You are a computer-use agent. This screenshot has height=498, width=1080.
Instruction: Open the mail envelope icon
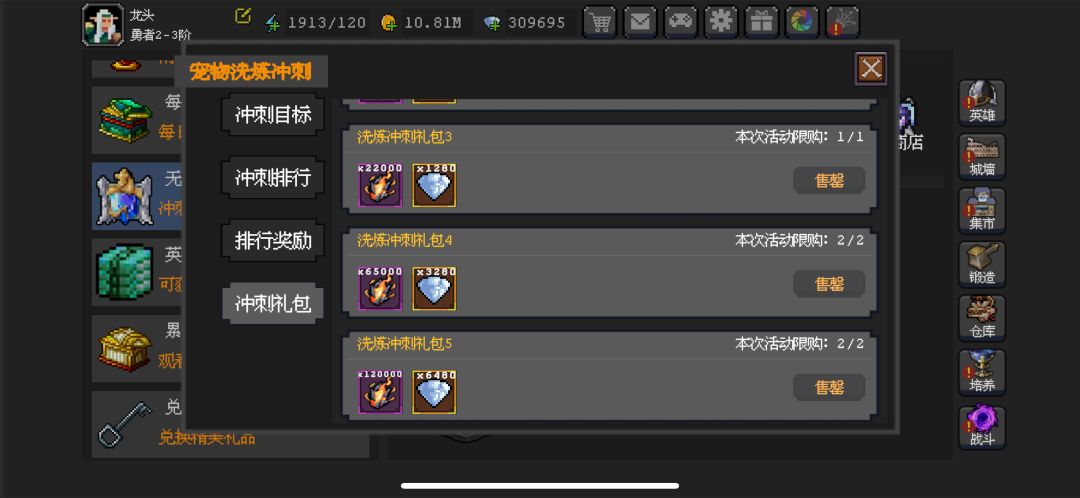click(640, 22)
